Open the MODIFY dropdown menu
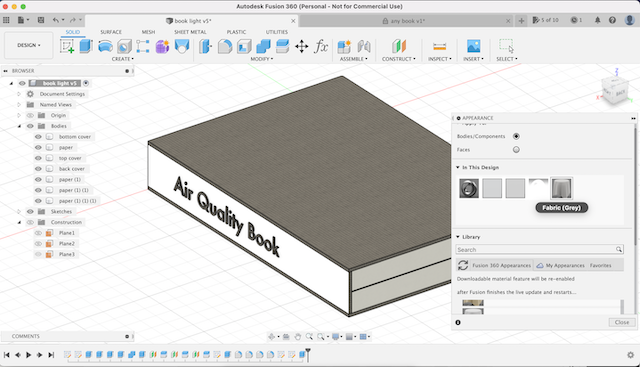640x367 pixels. pyautogui.click(x=262, y=59)
